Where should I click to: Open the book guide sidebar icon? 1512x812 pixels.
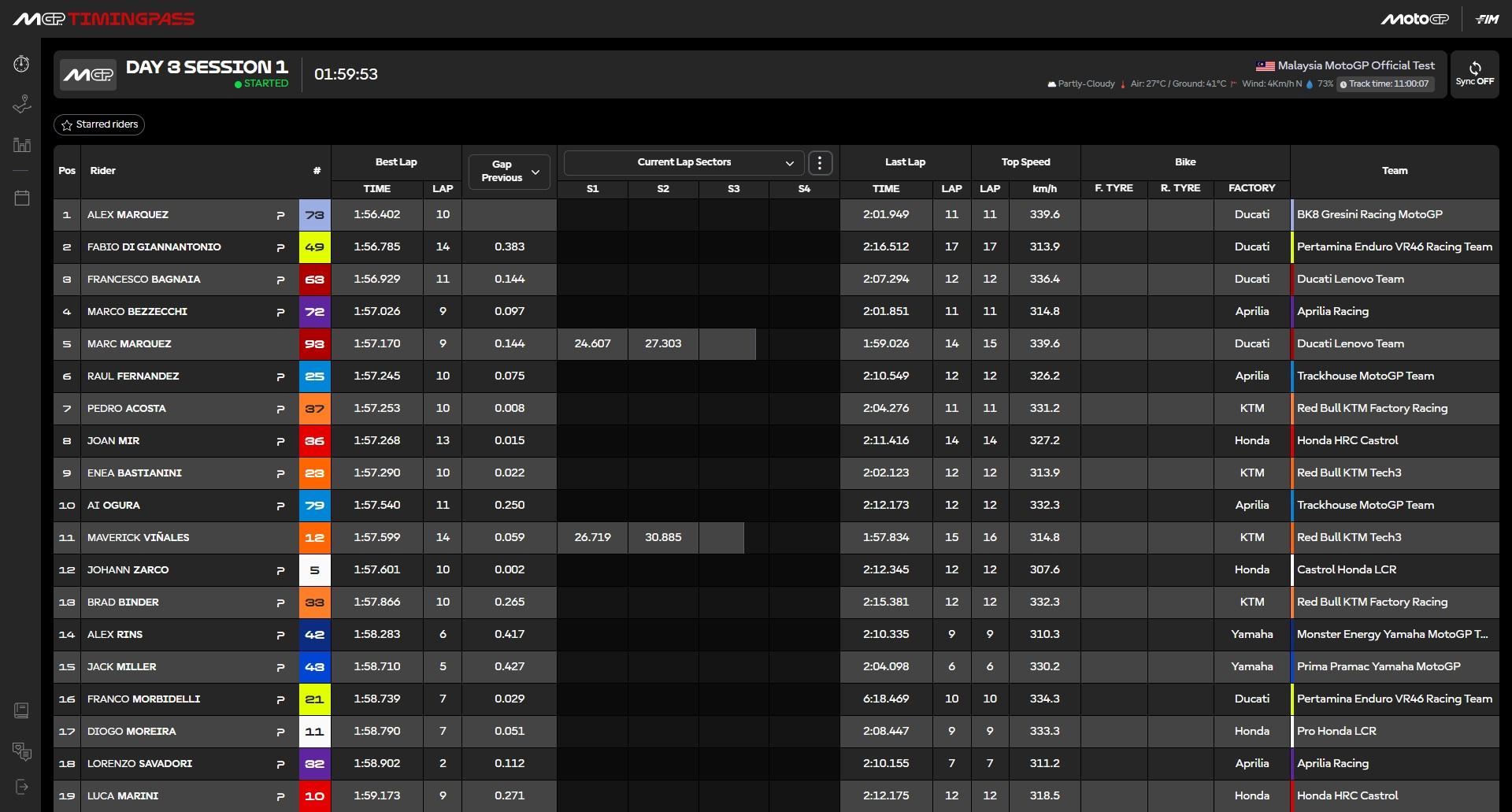click(22, 710)
